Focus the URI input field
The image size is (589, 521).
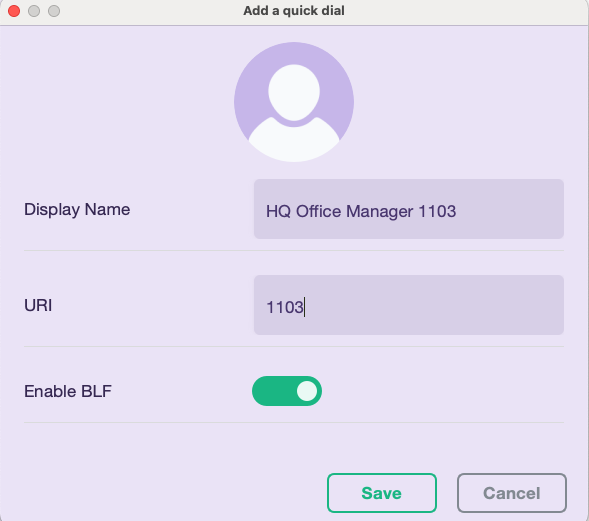[x=409, y=305]
